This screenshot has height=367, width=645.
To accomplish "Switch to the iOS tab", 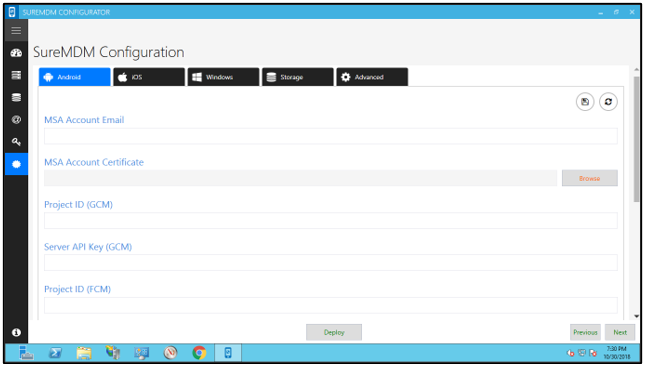I will point(149,77).
